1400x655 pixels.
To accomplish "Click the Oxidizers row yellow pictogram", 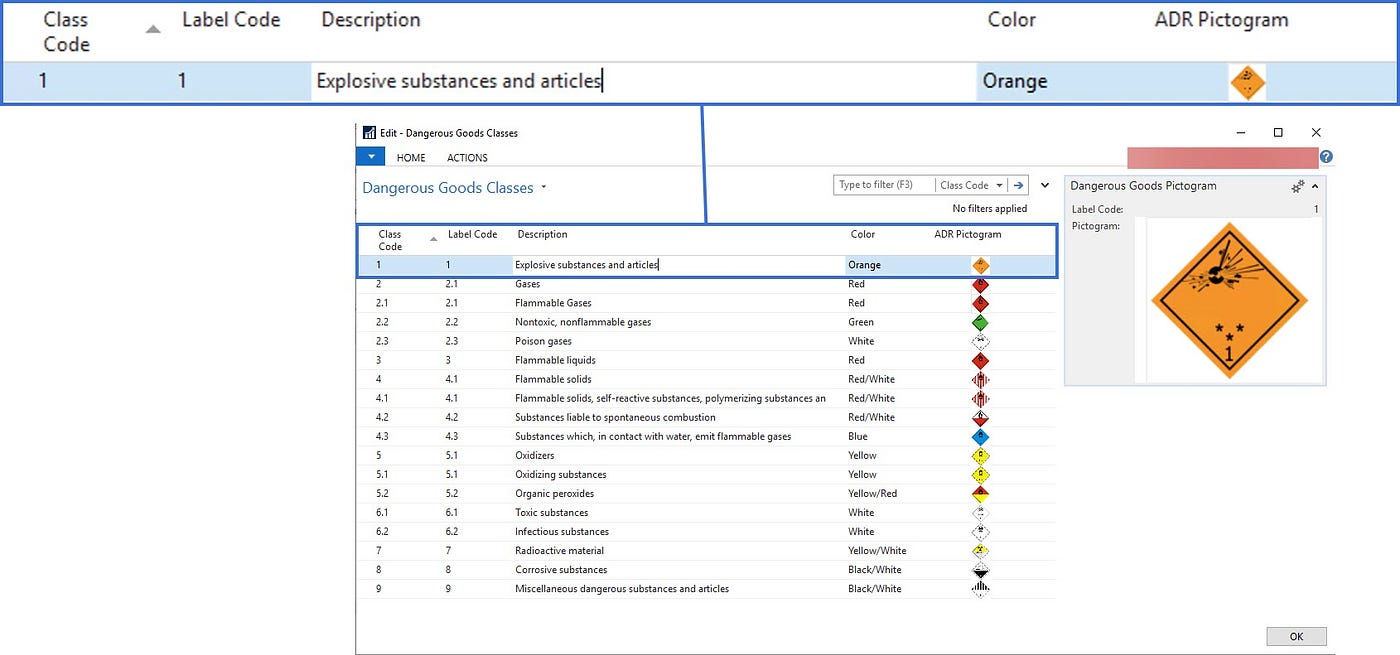I will coord(981,455).
